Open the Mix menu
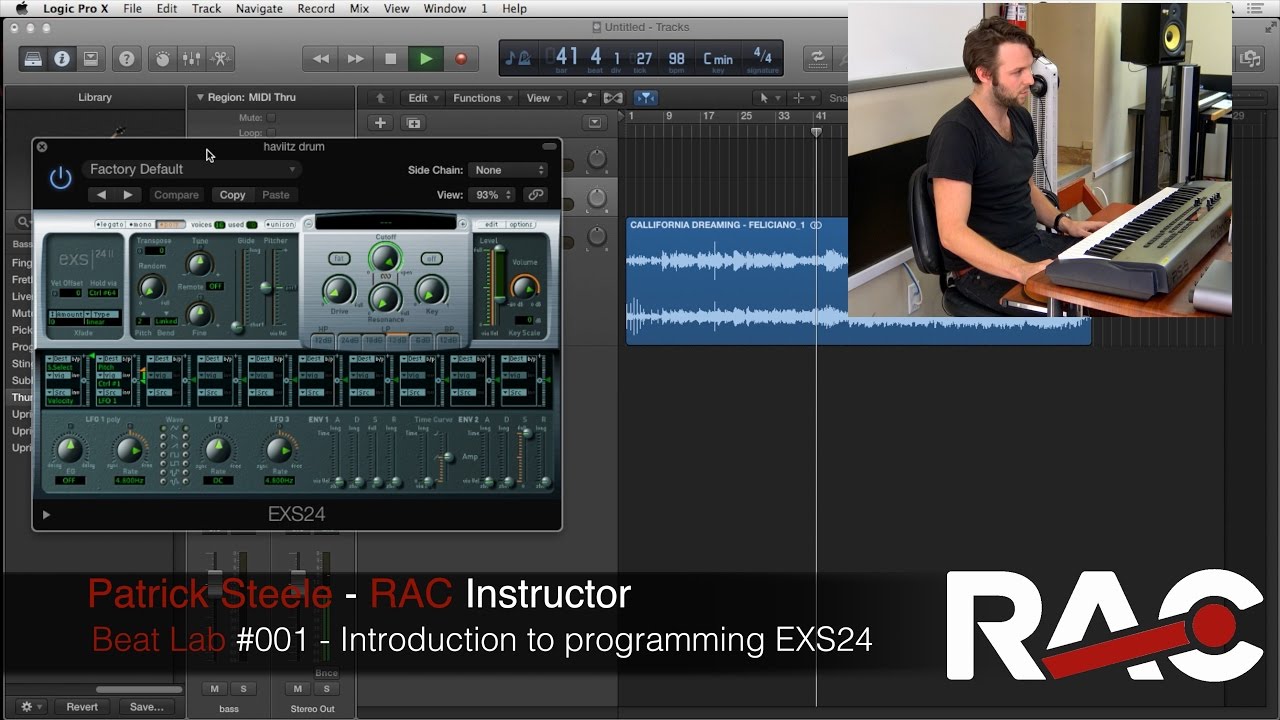 pyautogui.click(x=360, y=8)
